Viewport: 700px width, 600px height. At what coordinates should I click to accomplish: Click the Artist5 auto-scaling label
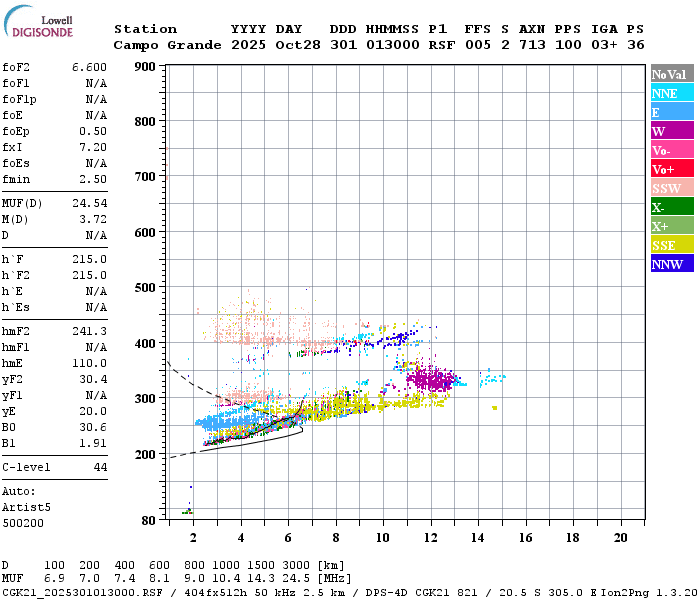click(x=26, y=508)
